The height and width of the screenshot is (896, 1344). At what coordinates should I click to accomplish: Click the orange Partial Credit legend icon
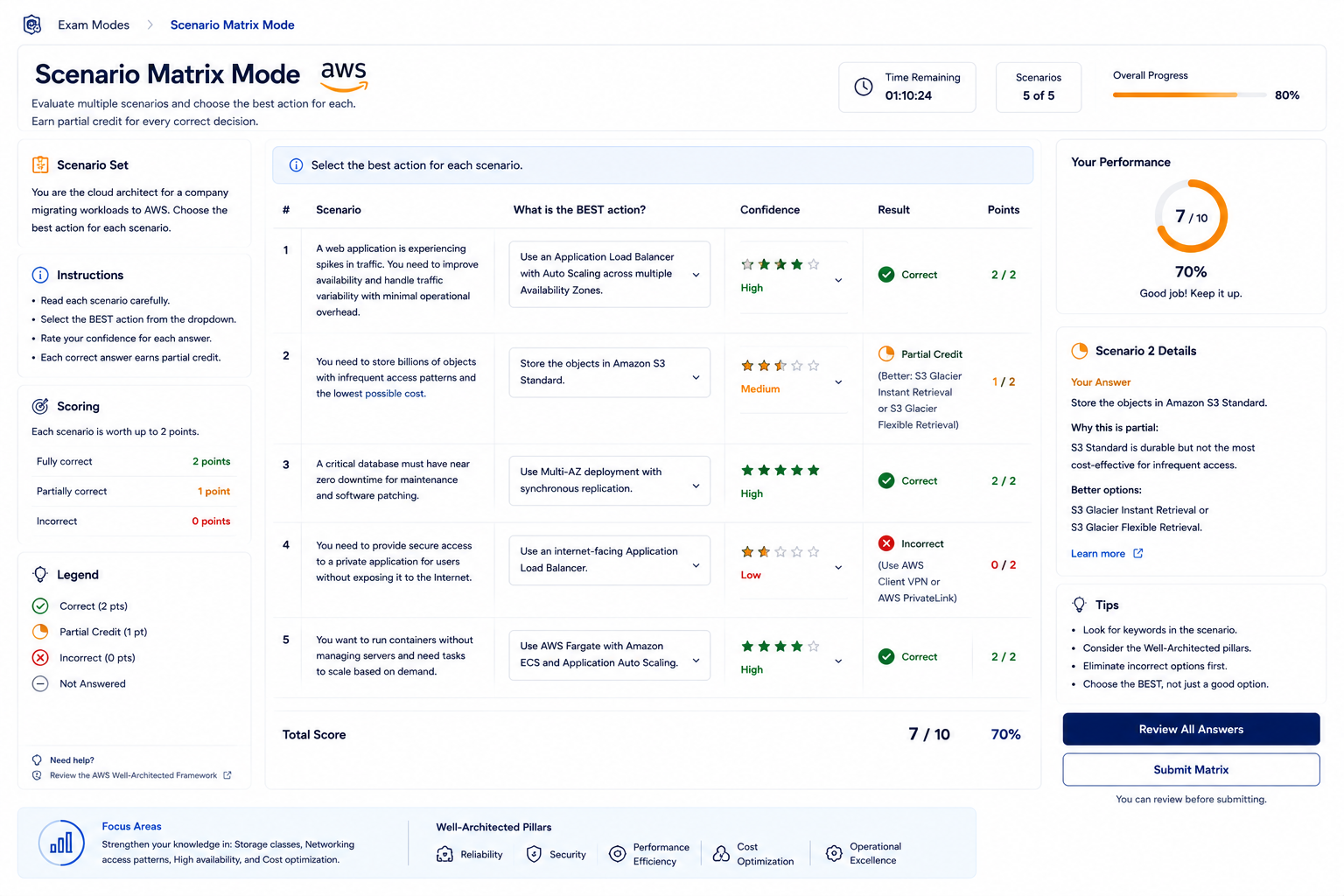[x=40, y=632]
